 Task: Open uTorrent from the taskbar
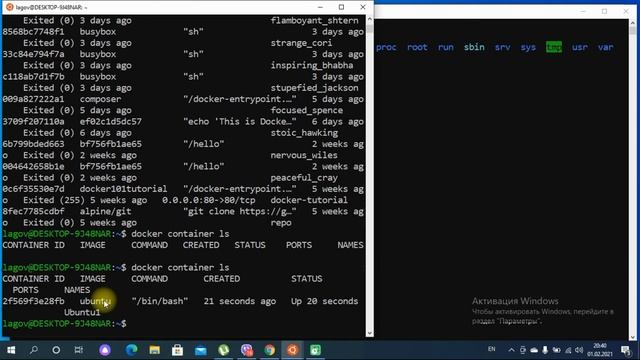click(x=224, y=350)
